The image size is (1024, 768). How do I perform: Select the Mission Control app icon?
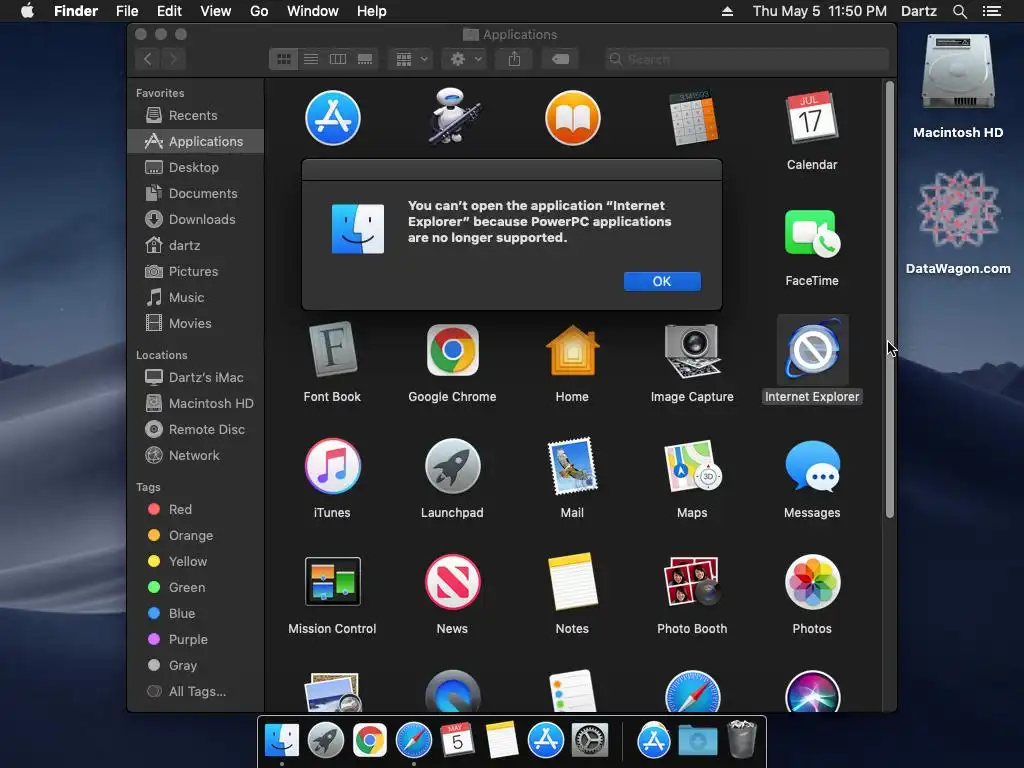click(332, 582)
